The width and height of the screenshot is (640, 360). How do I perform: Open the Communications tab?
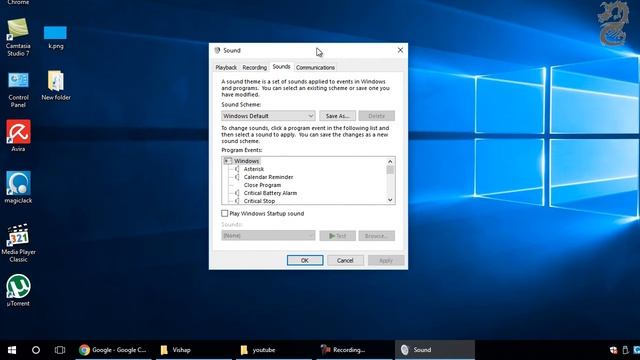coord(315,67)
